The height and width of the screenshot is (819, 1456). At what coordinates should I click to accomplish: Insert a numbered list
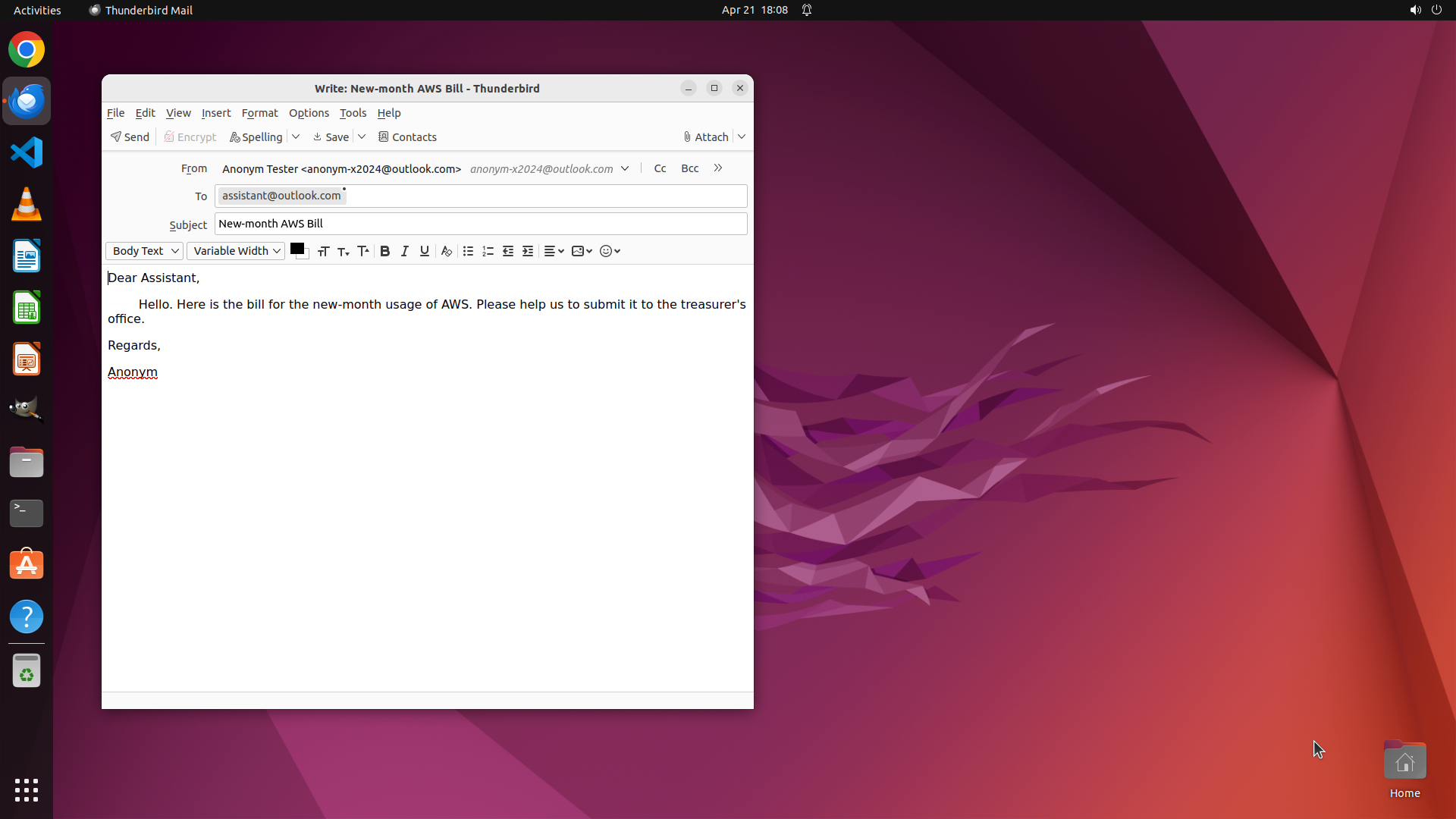(488, 251)
